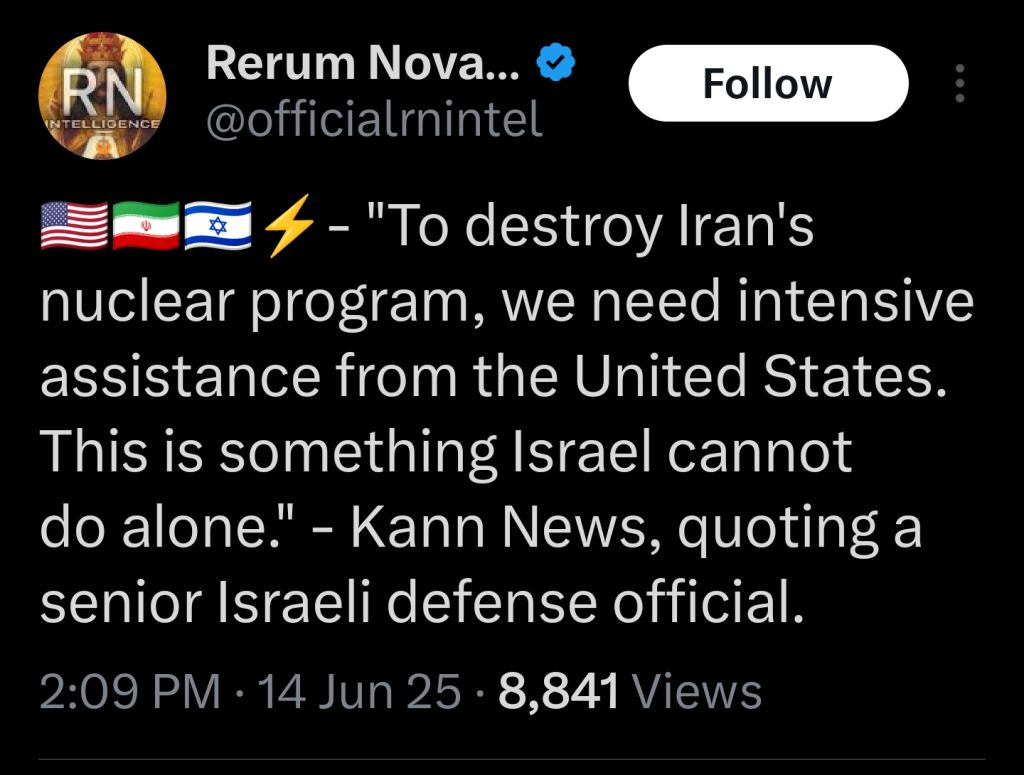The image size is (1024, 775).
Task: Click the RN letters on the avatar
Action: click(x=103, y=91)
